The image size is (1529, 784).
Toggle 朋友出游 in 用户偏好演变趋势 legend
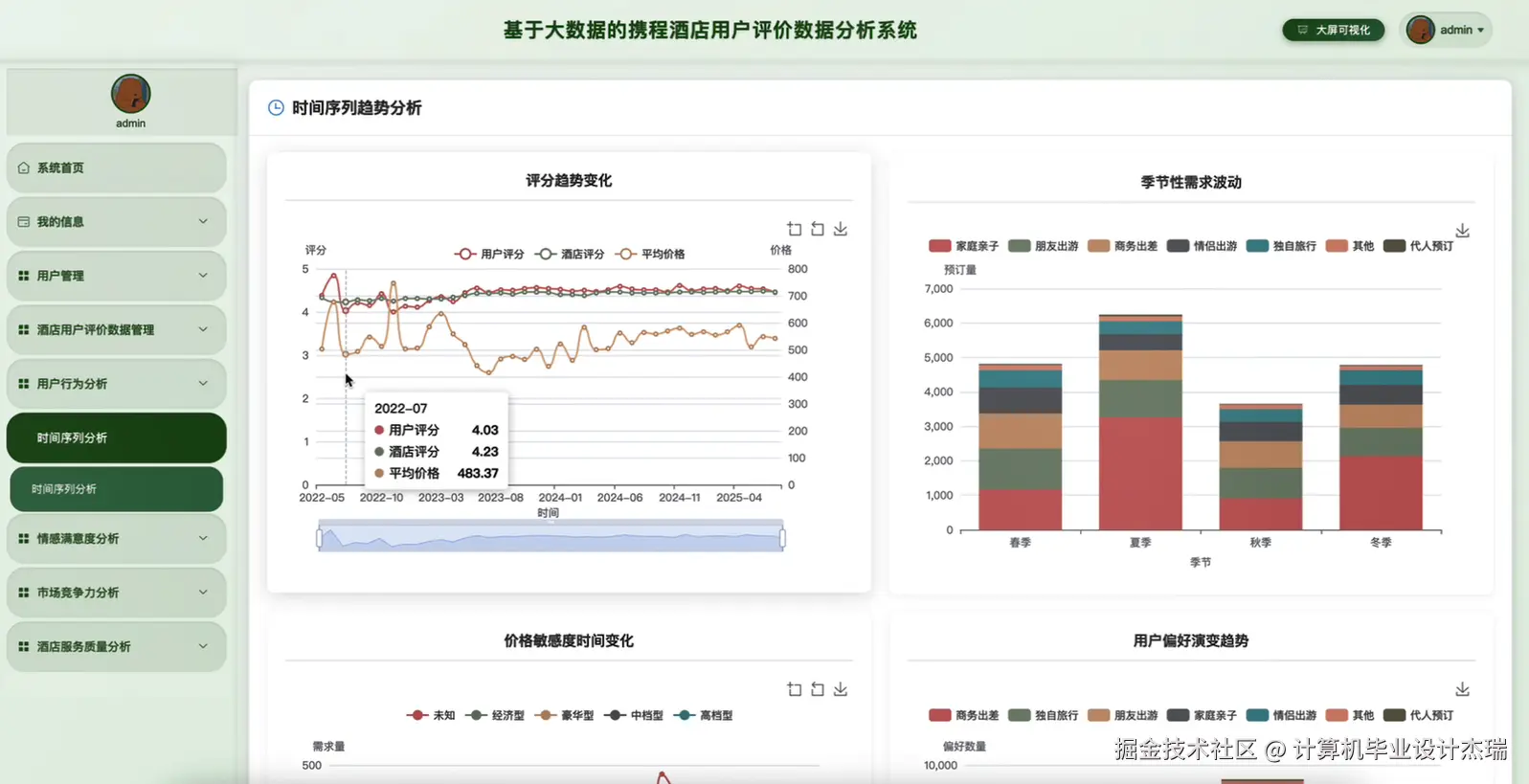(1122, 715)
